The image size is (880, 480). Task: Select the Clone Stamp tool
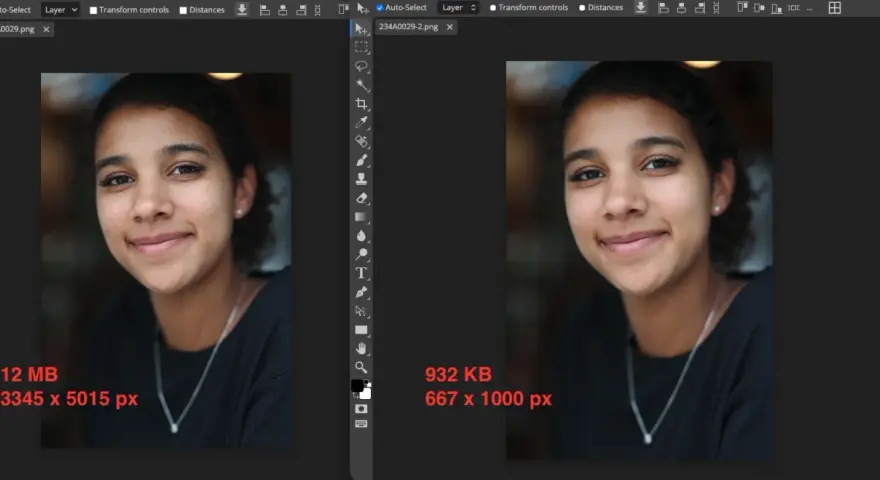(361, 179)
